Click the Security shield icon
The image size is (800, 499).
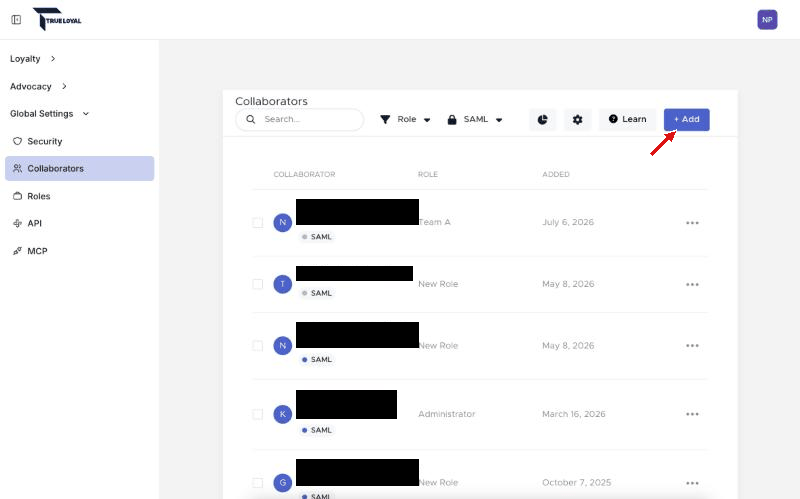pos(17,141)
